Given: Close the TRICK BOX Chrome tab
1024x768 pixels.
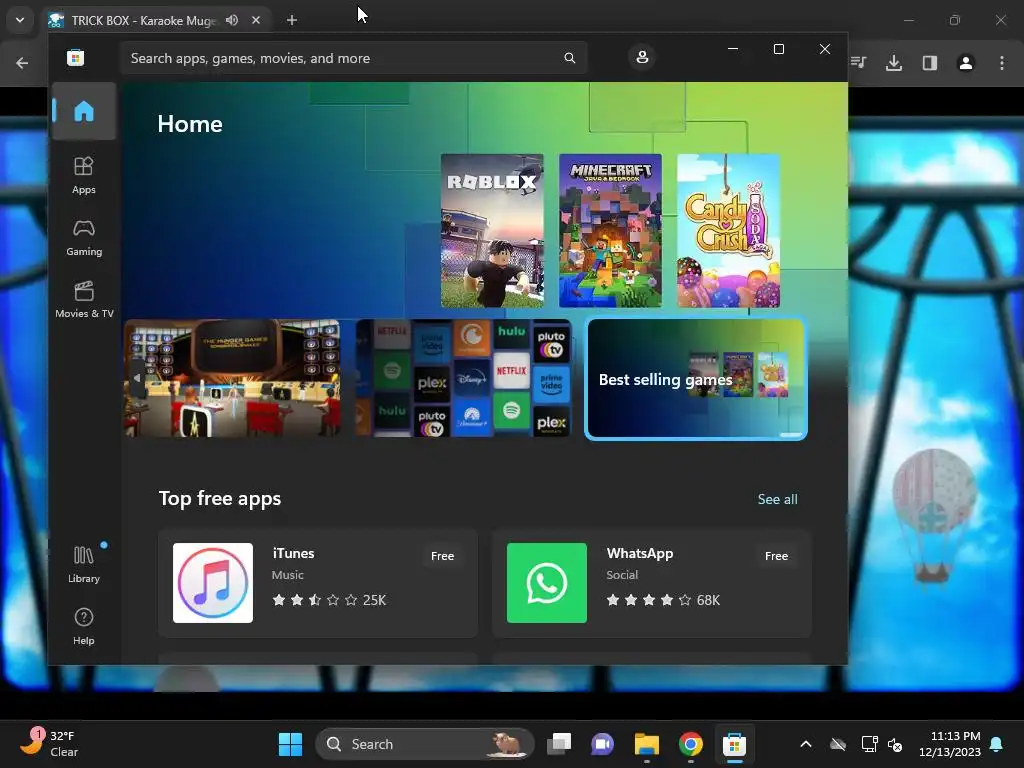Looking at the screenshot, I should (256, 20).
